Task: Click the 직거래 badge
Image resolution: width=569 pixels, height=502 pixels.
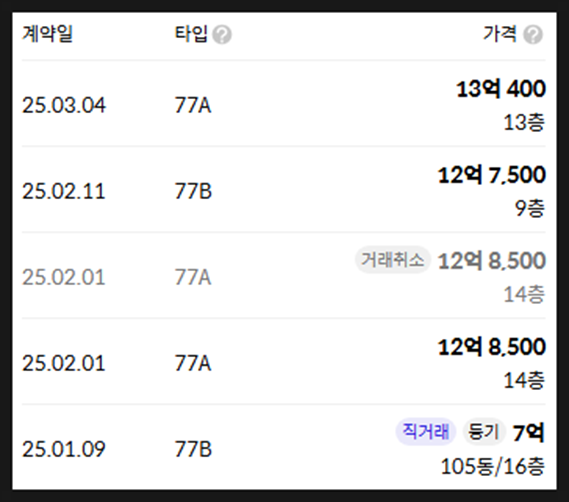Action: 426,432
